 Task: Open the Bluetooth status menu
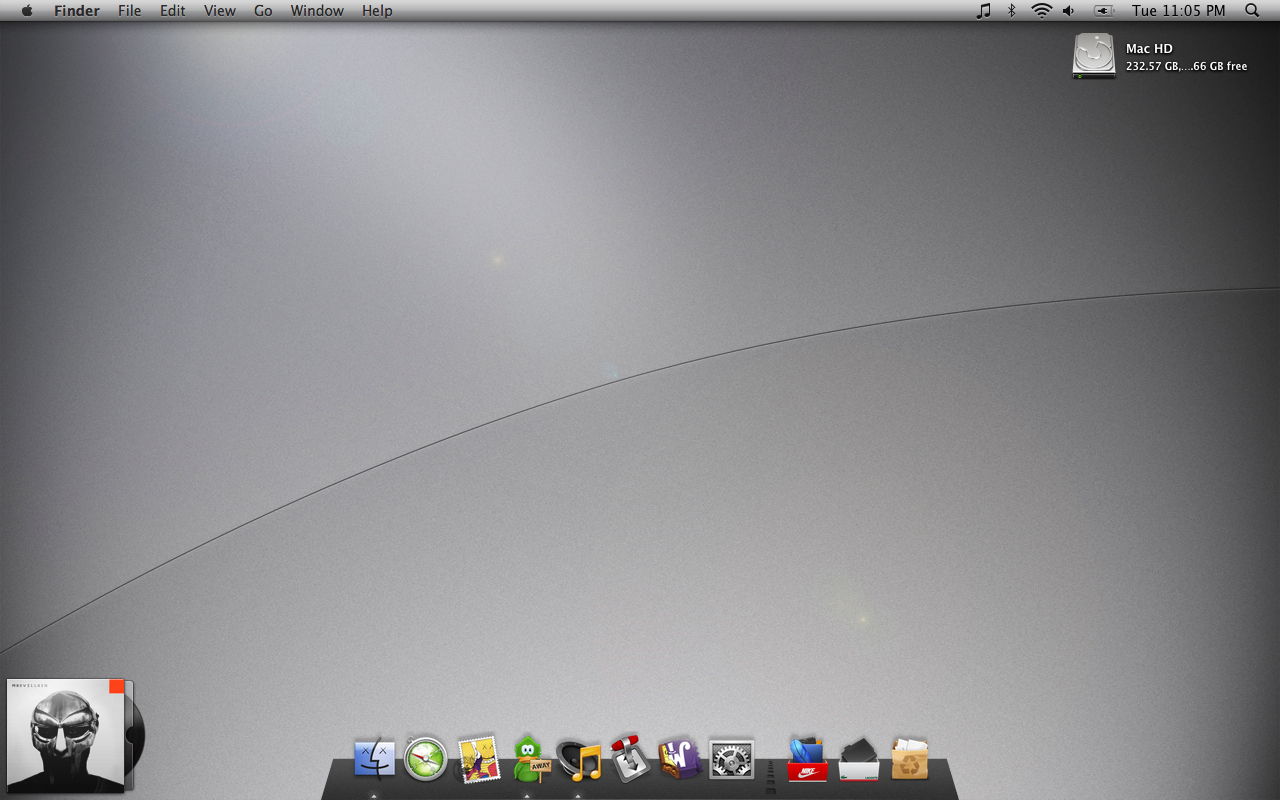1012,11
